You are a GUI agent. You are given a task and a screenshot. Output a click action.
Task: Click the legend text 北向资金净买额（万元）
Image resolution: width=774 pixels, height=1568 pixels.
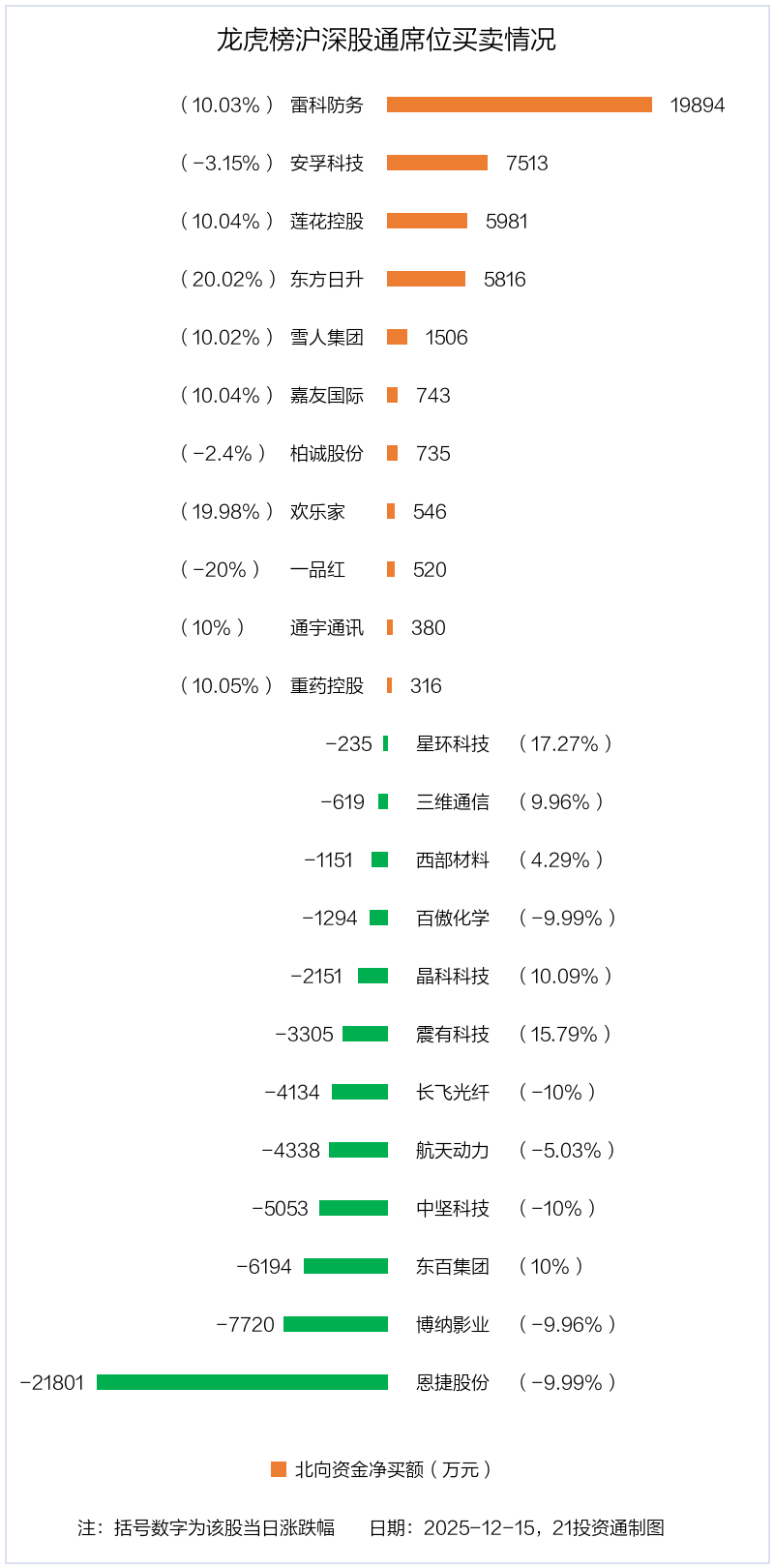[394, 1469]
